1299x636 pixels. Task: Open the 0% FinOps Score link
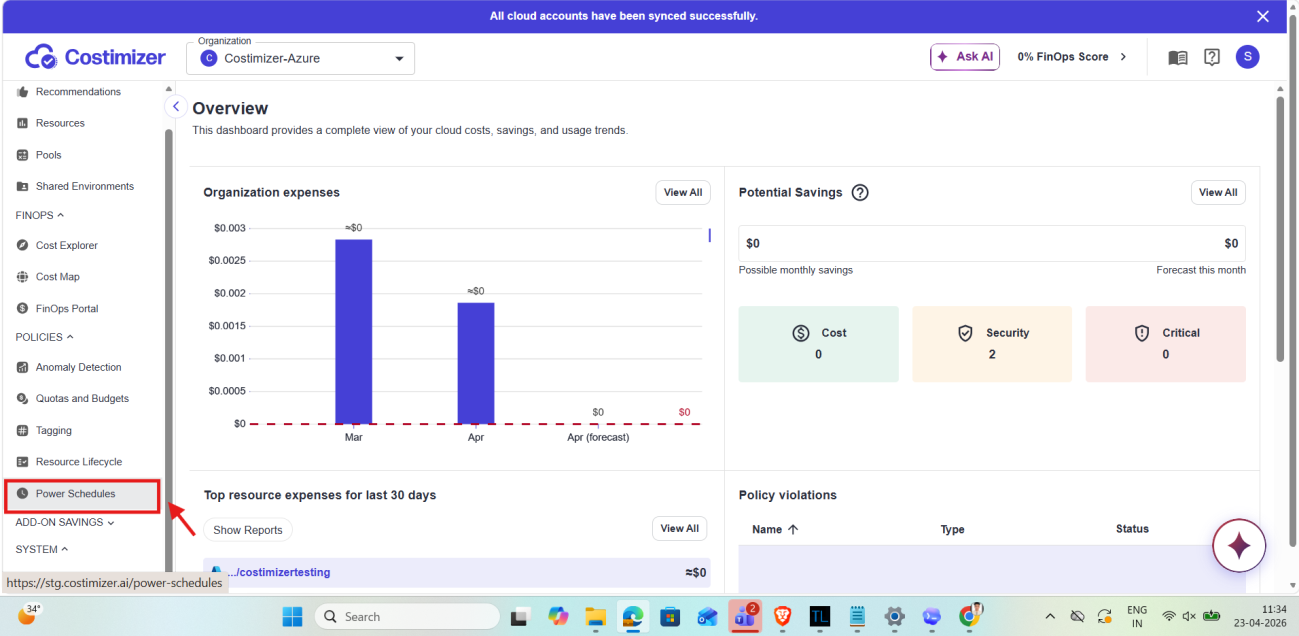coord(1072,57)
